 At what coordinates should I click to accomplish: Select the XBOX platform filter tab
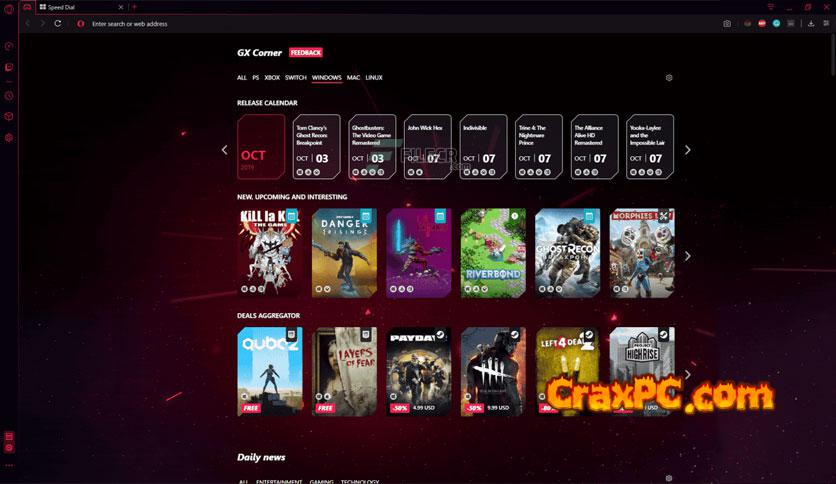click(272, 78)
